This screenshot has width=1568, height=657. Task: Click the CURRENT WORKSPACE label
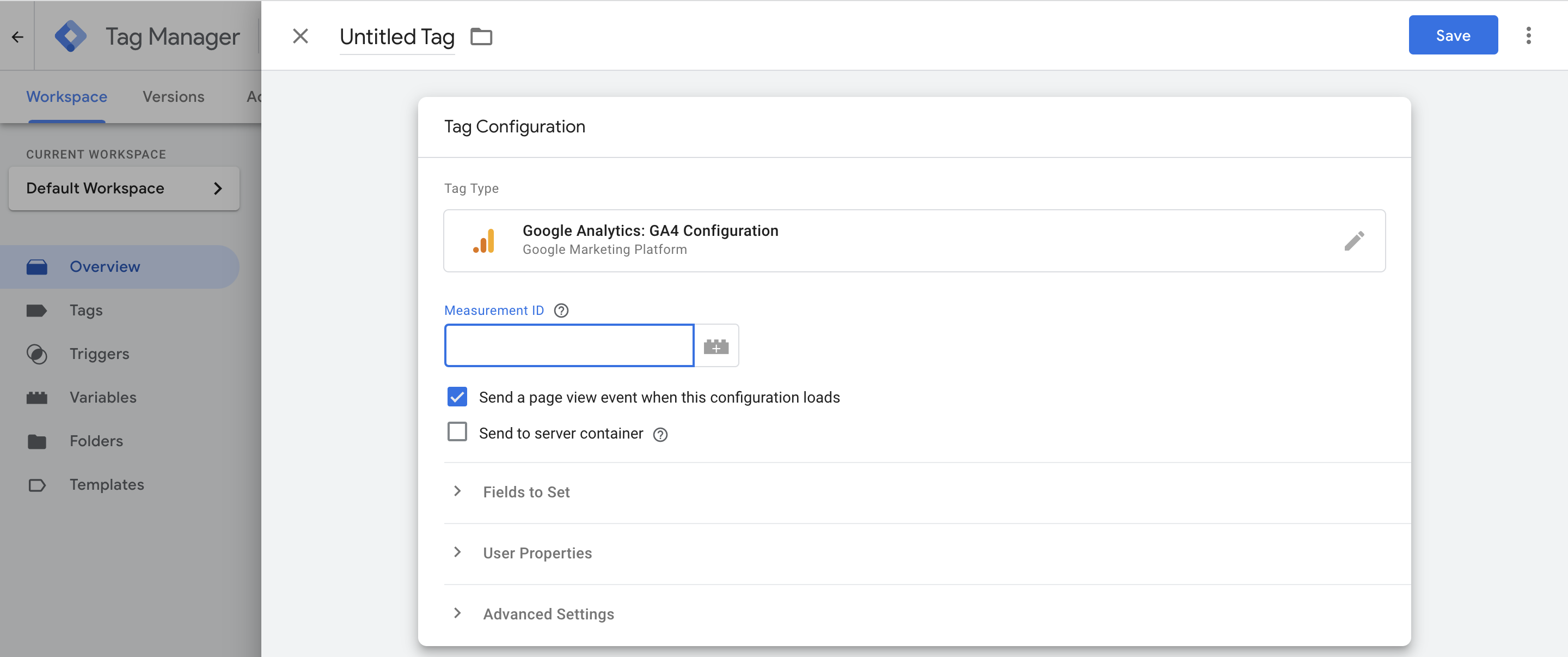(x=96, y=155)
